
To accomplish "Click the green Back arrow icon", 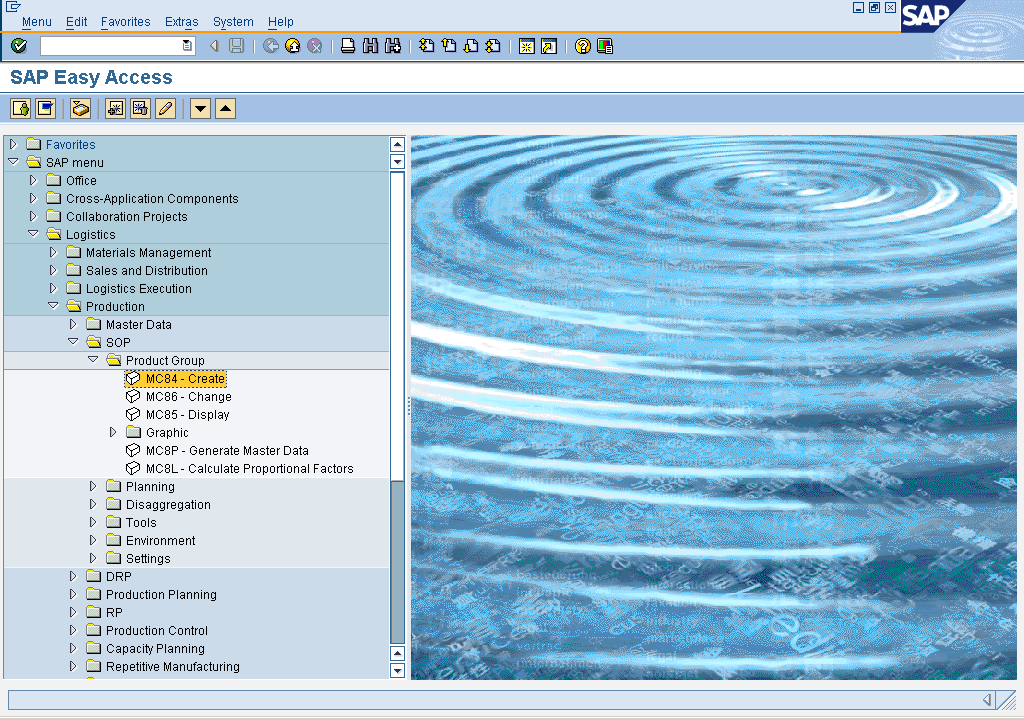I will [x=270, y=46].
